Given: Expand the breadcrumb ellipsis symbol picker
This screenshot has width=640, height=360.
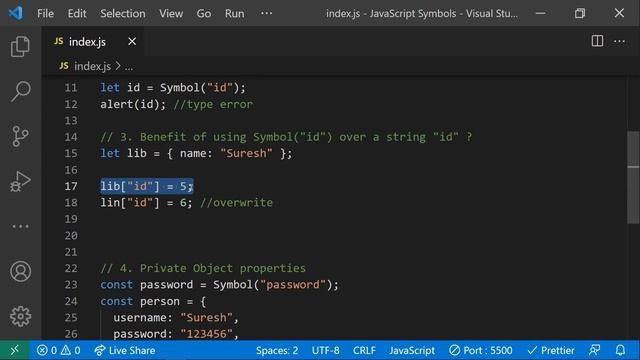Looking at the screenshot, I should (x=129, y=66).
